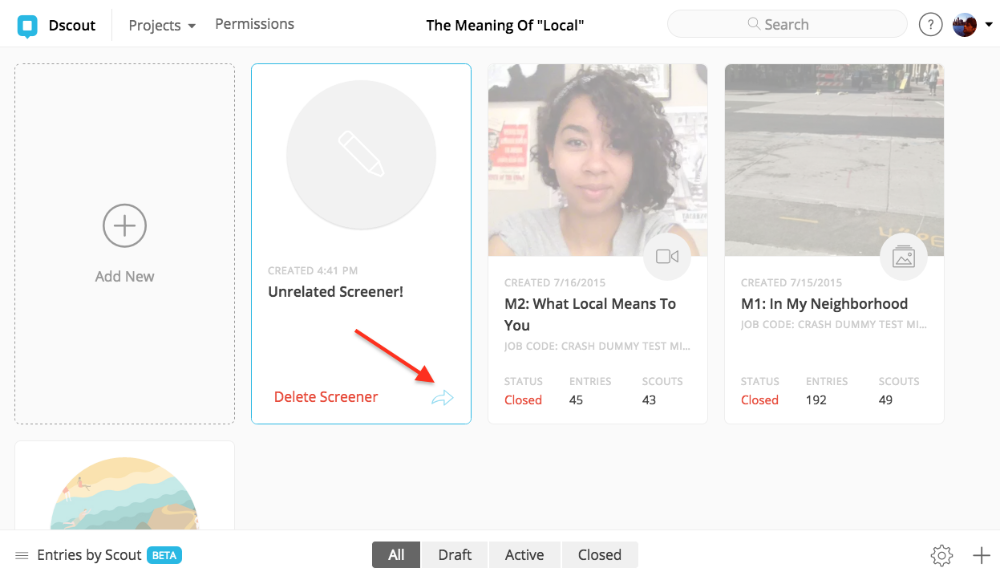
Task: Click the job code text on the M1 card
Action: 834,324
